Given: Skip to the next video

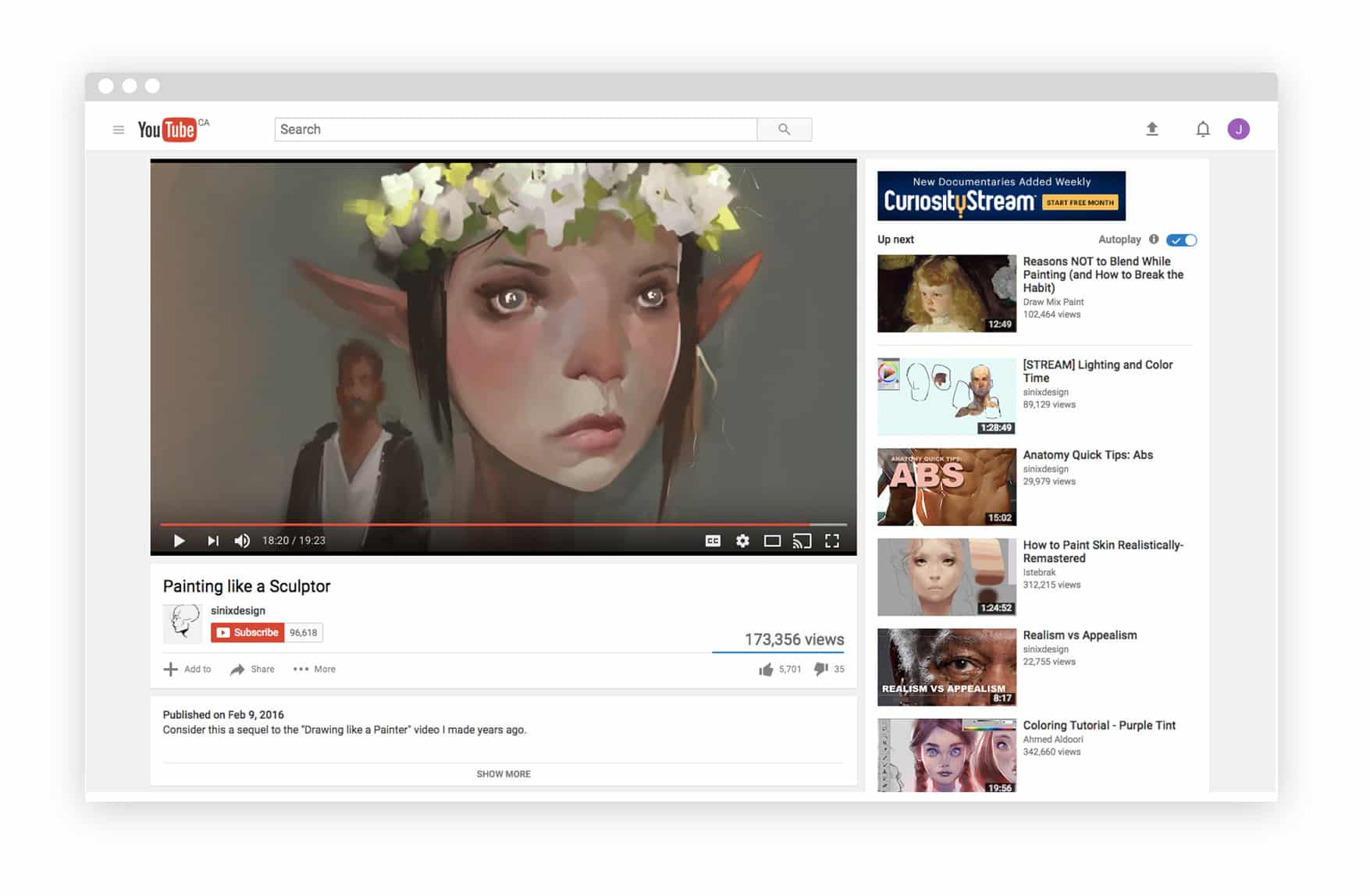Looking at the screenshot, I should 212,540.
